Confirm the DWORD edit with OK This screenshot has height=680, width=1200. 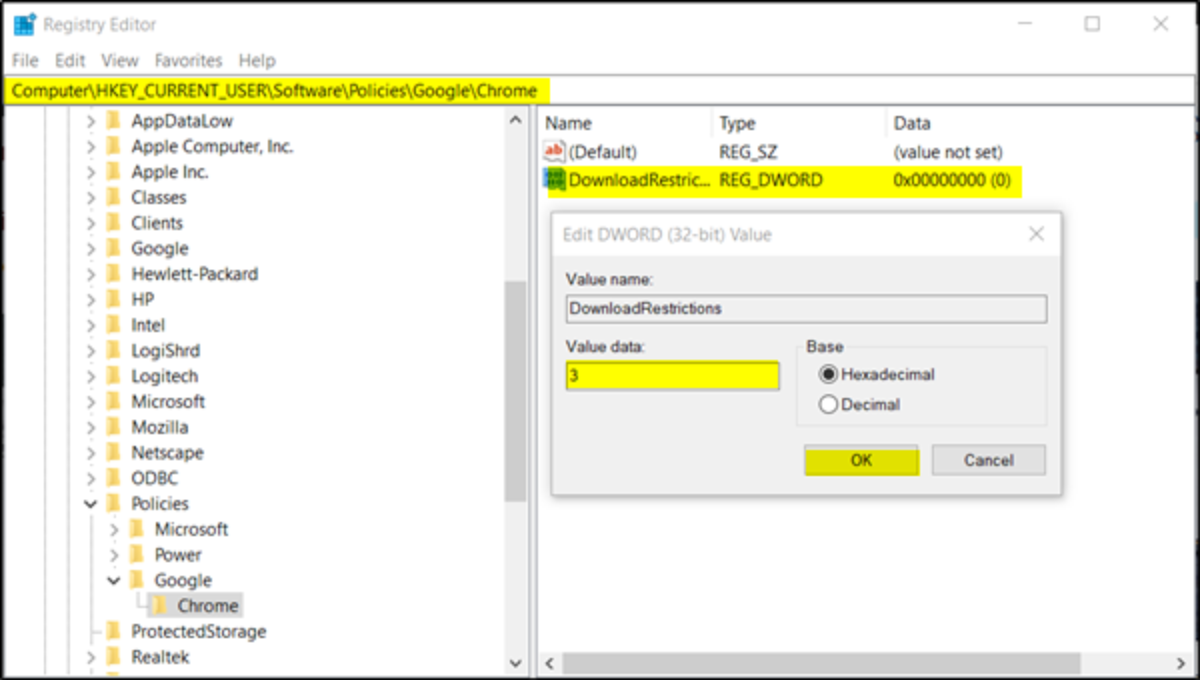(x=861, y=460)
